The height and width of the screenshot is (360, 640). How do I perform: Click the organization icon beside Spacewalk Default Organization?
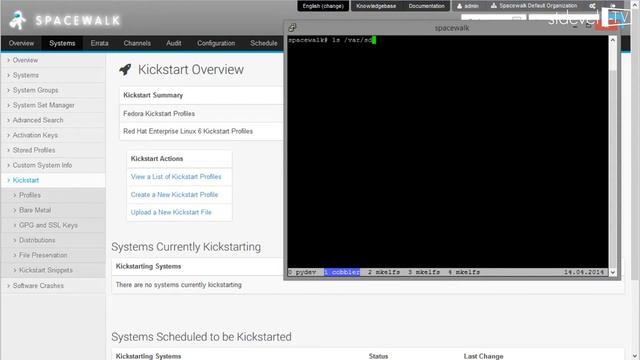point(493,6)
